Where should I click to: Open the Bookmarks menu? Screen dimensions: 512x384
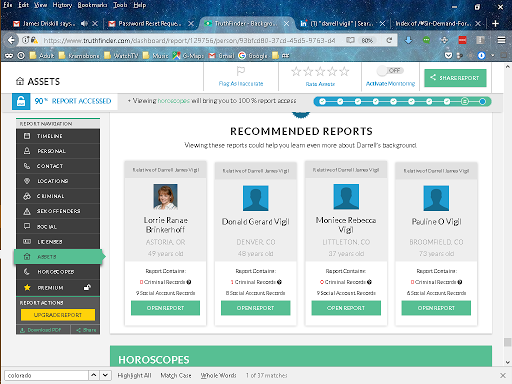point(92,5)
